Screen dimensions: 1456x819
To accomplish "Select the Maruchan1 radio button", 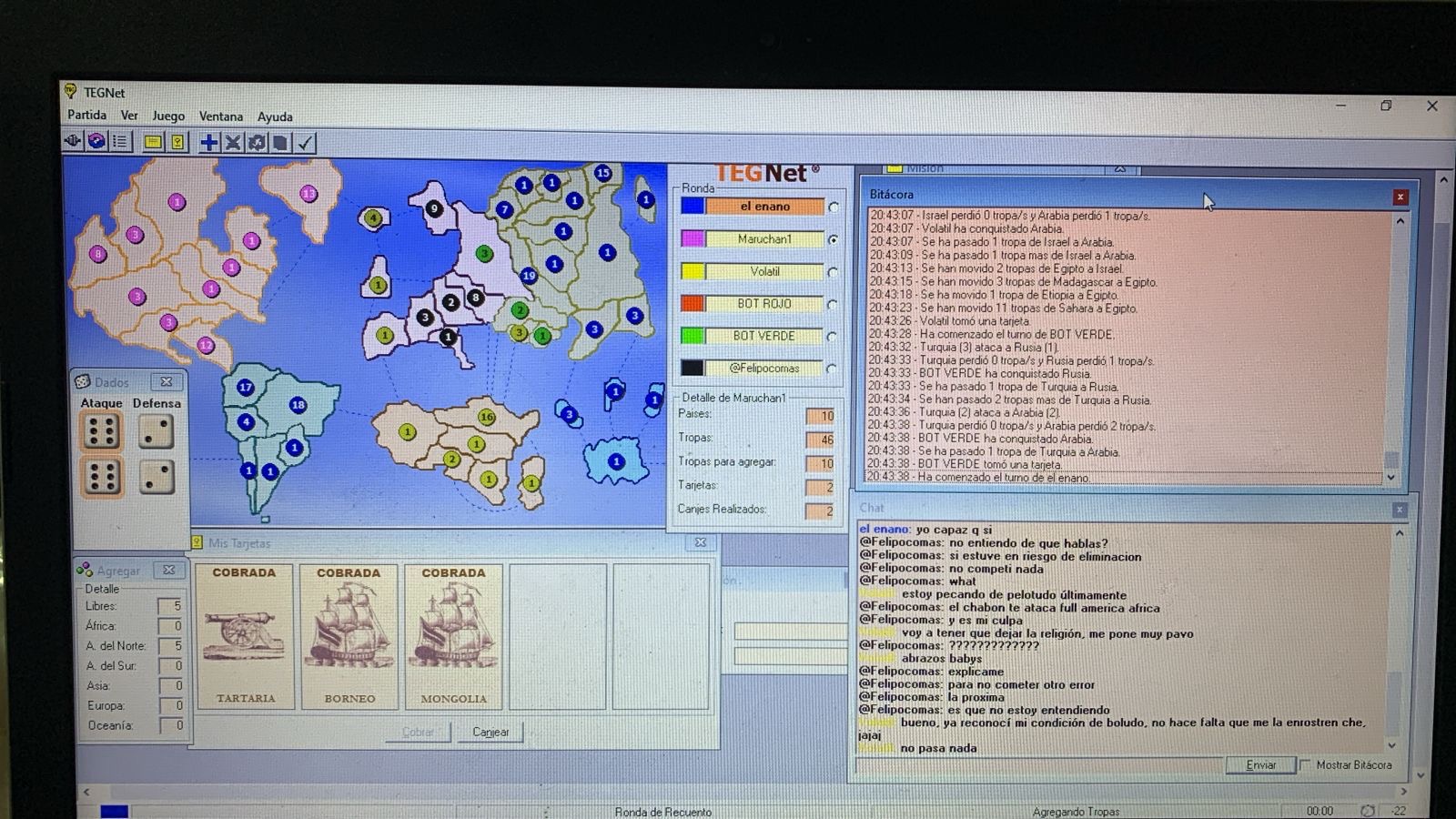I will click(x=833, y=240).
